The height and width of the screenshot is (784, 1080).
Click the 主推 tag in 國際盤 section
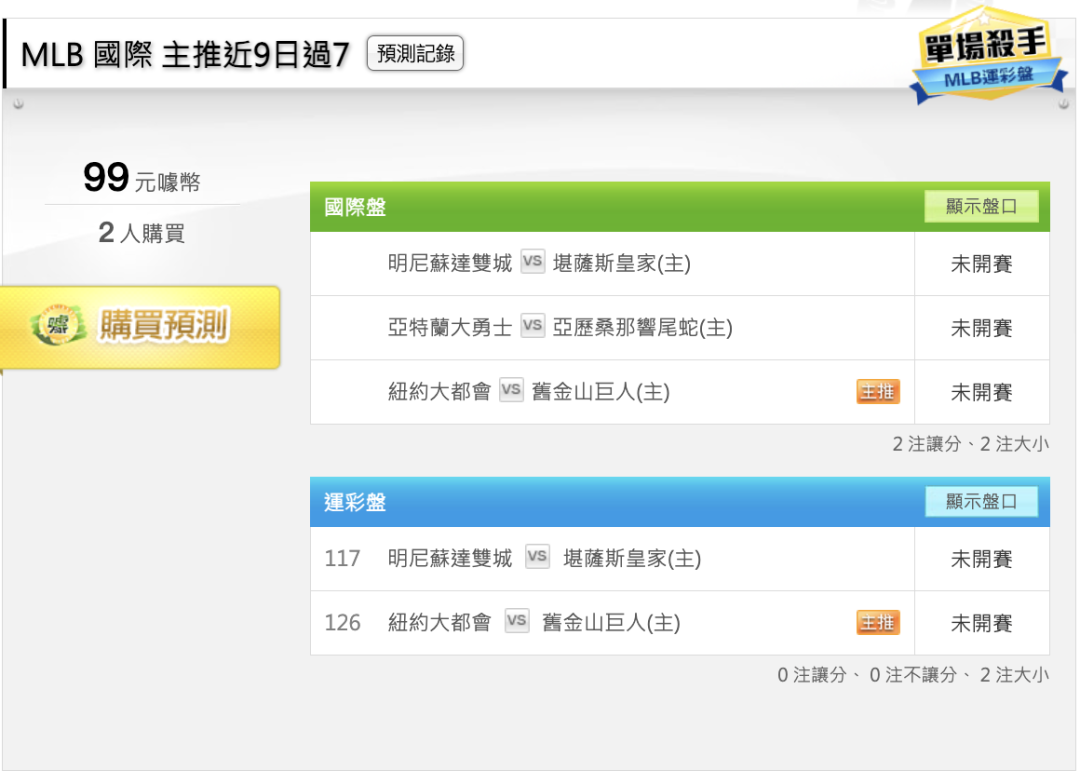(877, 392)
